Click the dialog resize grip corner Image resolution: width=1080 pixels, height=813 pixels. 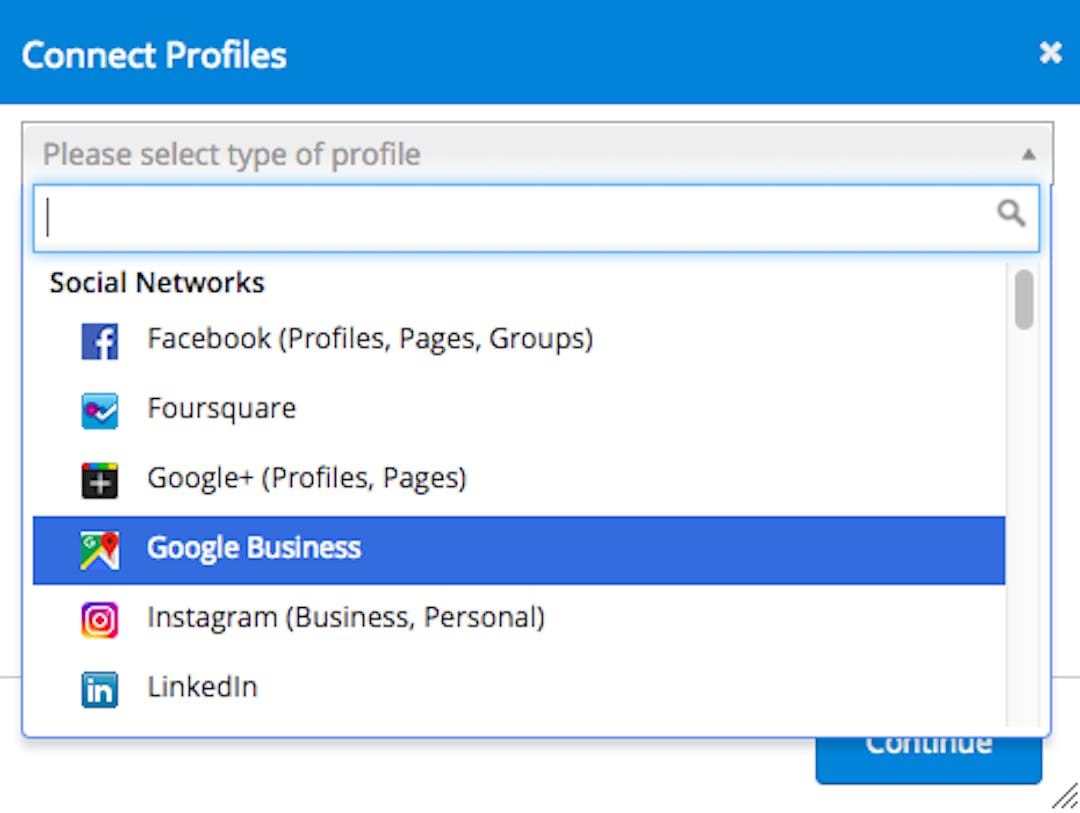[x=1066, y=796]
